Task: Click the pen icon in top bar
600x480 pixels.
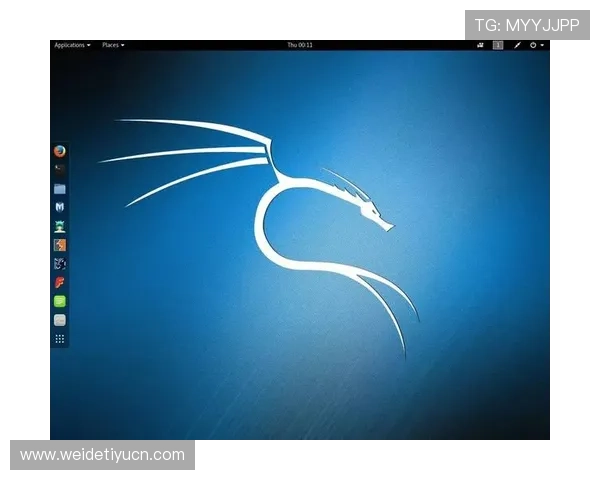Action: point(518,45)
